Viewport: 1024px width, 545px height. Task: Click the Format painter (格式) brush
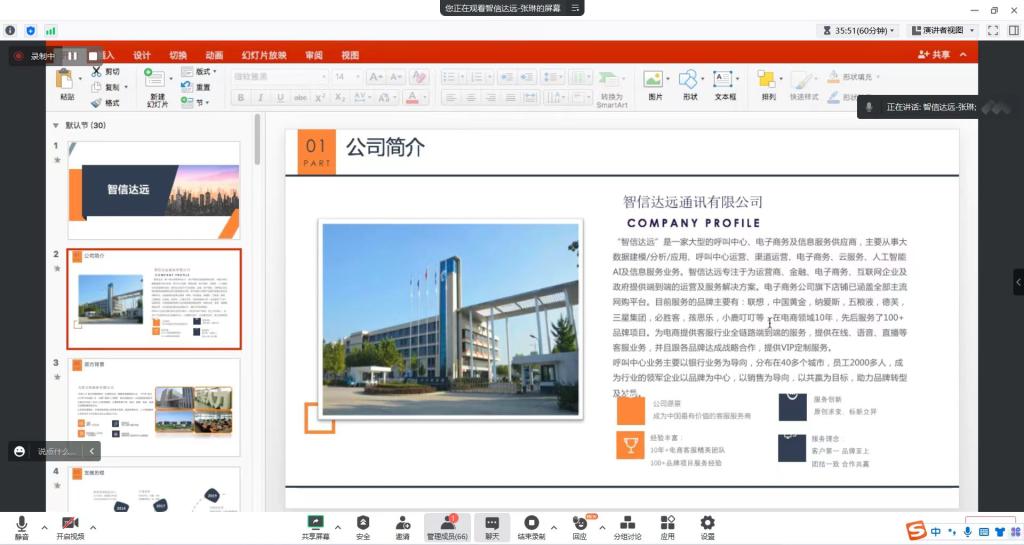tap(97, 102)
